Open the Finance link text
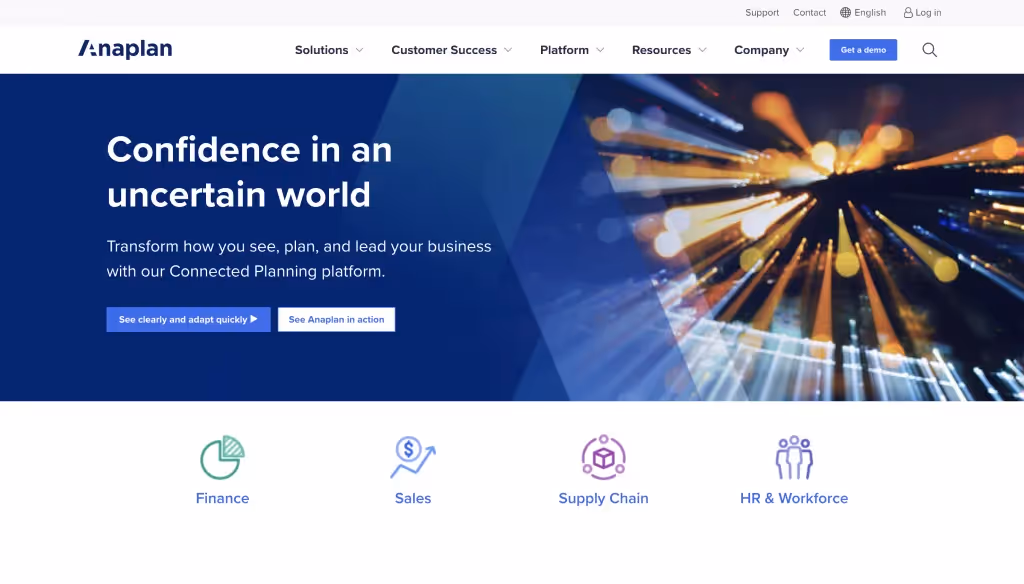This screenshot has width=1024, height=584. [223, 498]
